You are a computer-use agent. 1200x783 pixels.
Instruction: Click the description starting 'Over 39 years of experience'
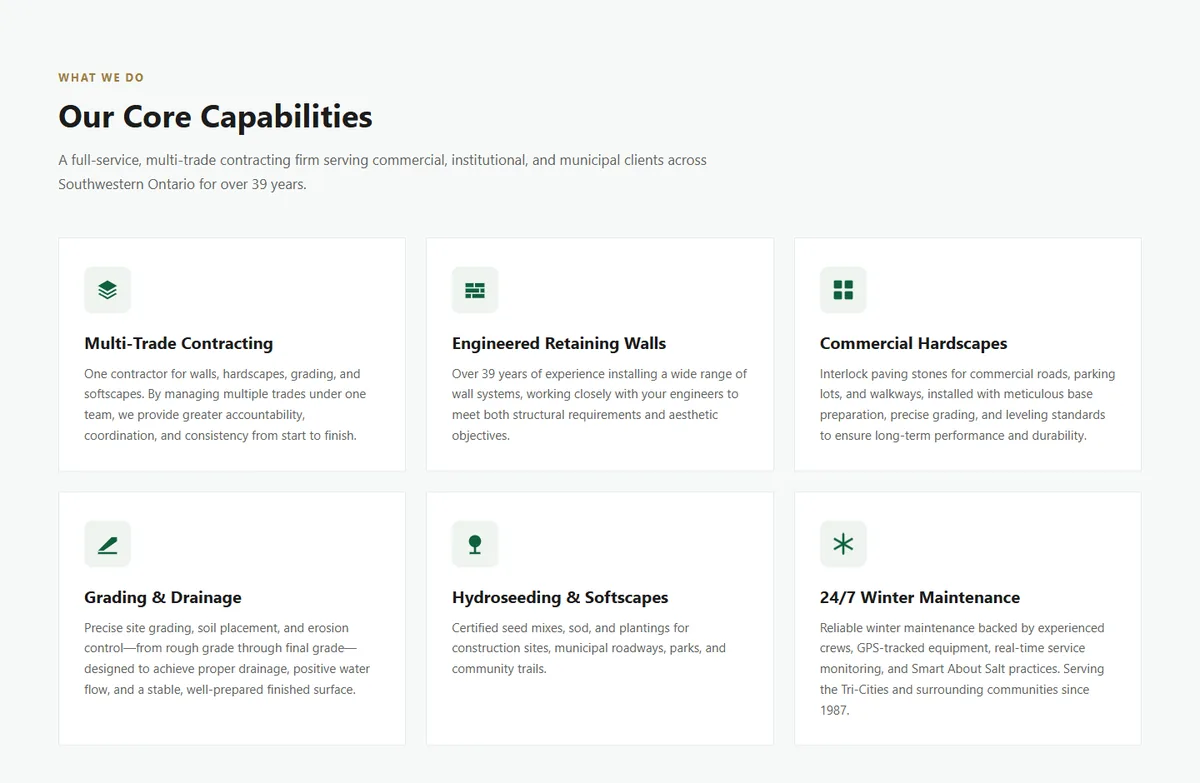pyautogui.click(x=600, y=404)
